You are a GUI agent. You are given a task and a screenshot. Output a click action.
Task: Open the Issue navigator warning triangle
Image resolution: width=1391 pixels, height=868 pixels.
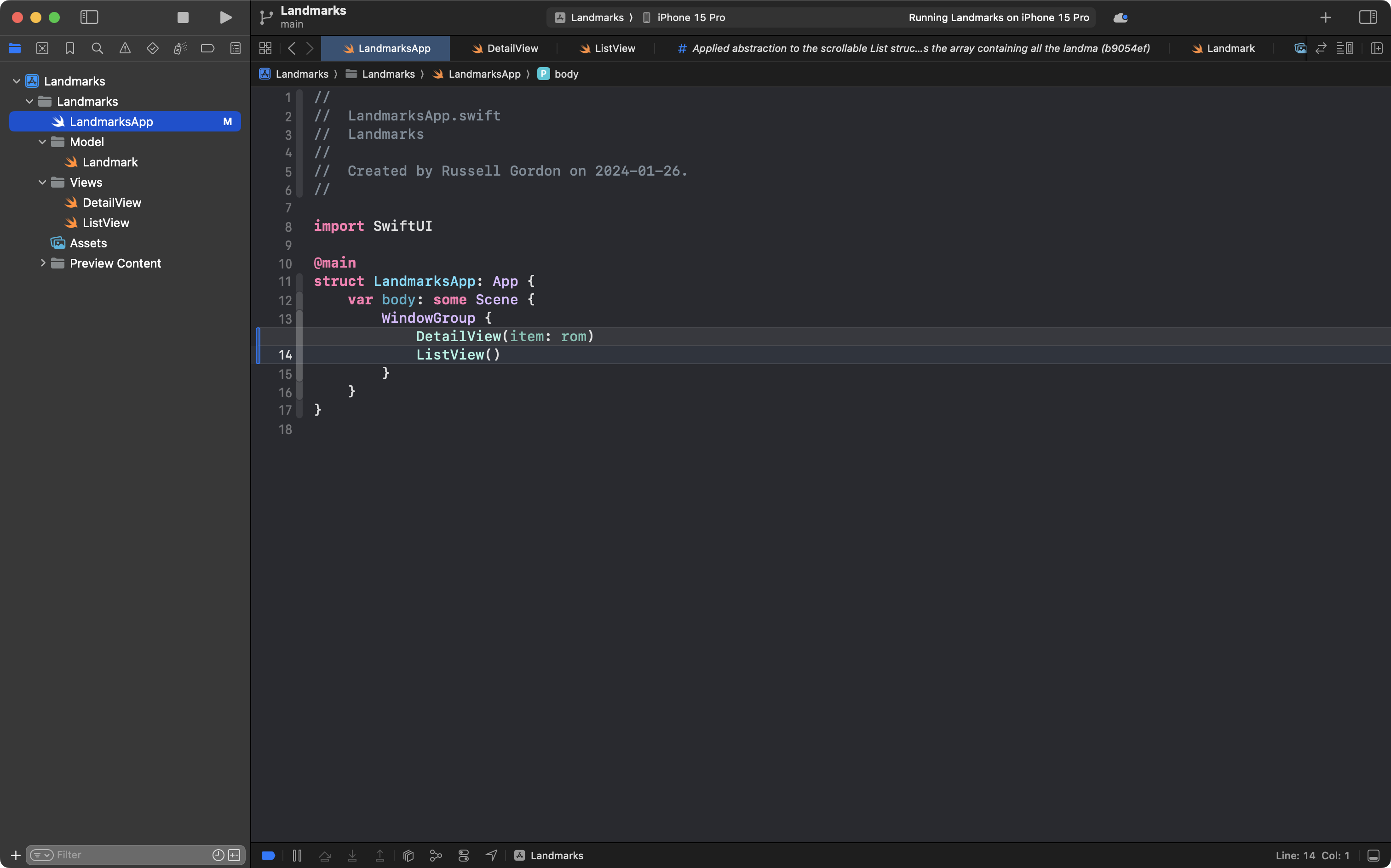(x=125, y=48)
